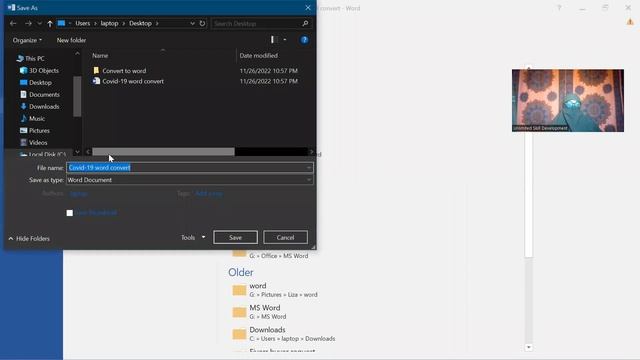
Task: Click the Downloads arrow icon in sidebar
Action: pos(24,107)
